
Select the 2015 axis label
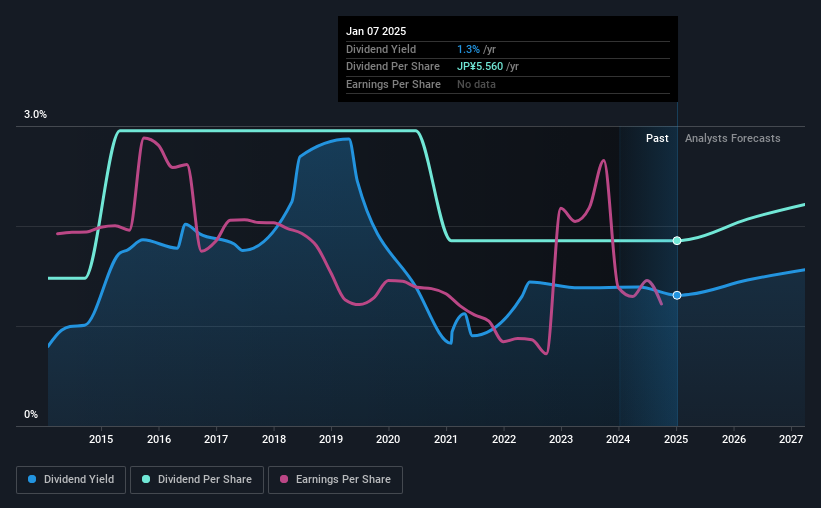tap(101, 439)
